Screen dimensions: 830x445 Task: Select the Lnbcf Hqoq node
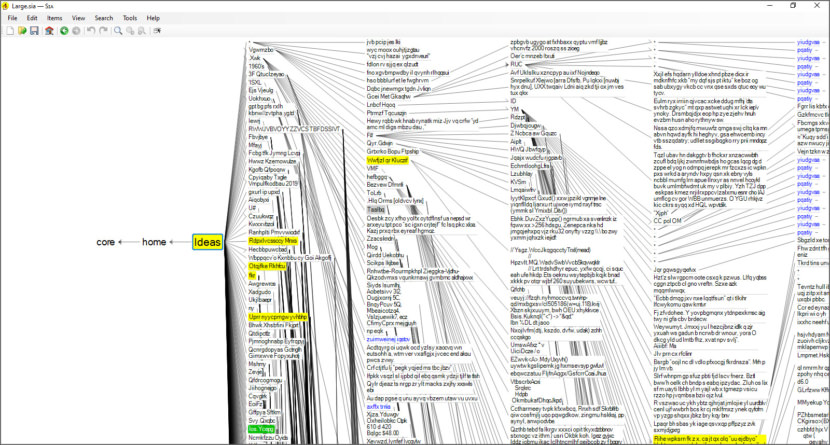point(381,105)
